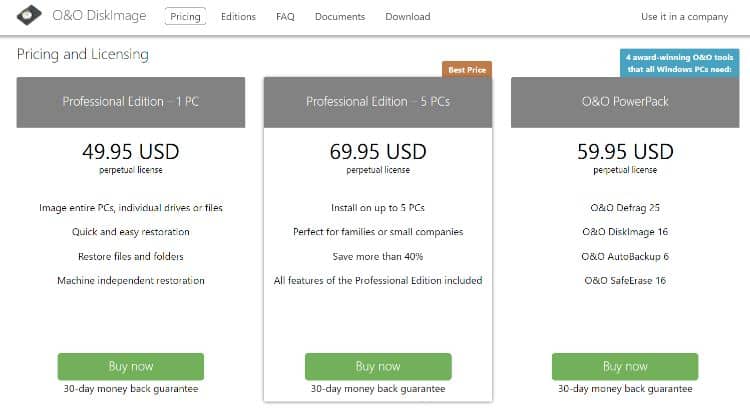750x416 pixels.
Task: Click the O&O SafeErase 16 item
Action: point(625,280)
